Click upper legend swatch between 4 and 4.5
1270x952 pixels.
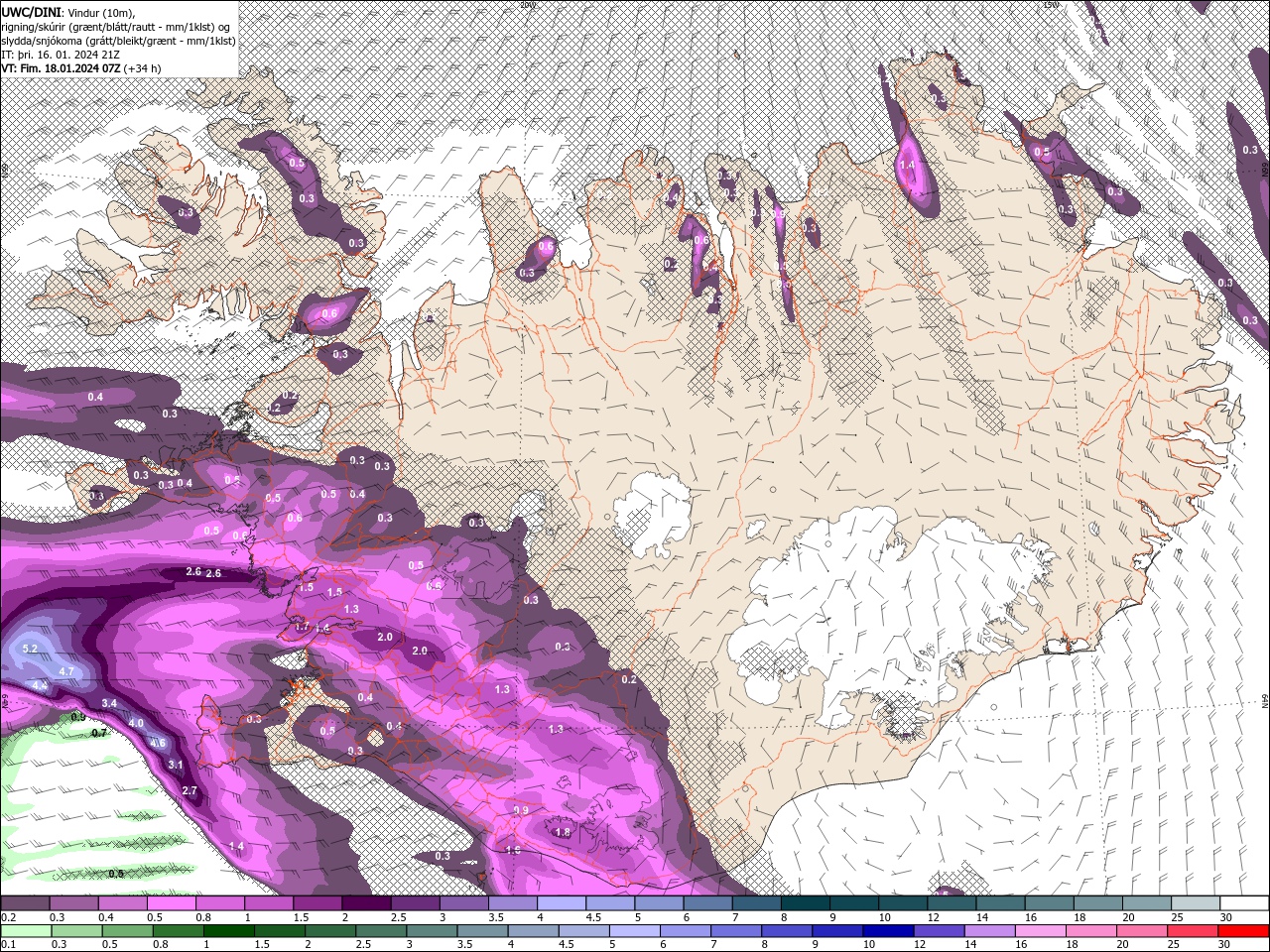click(561, 903)
